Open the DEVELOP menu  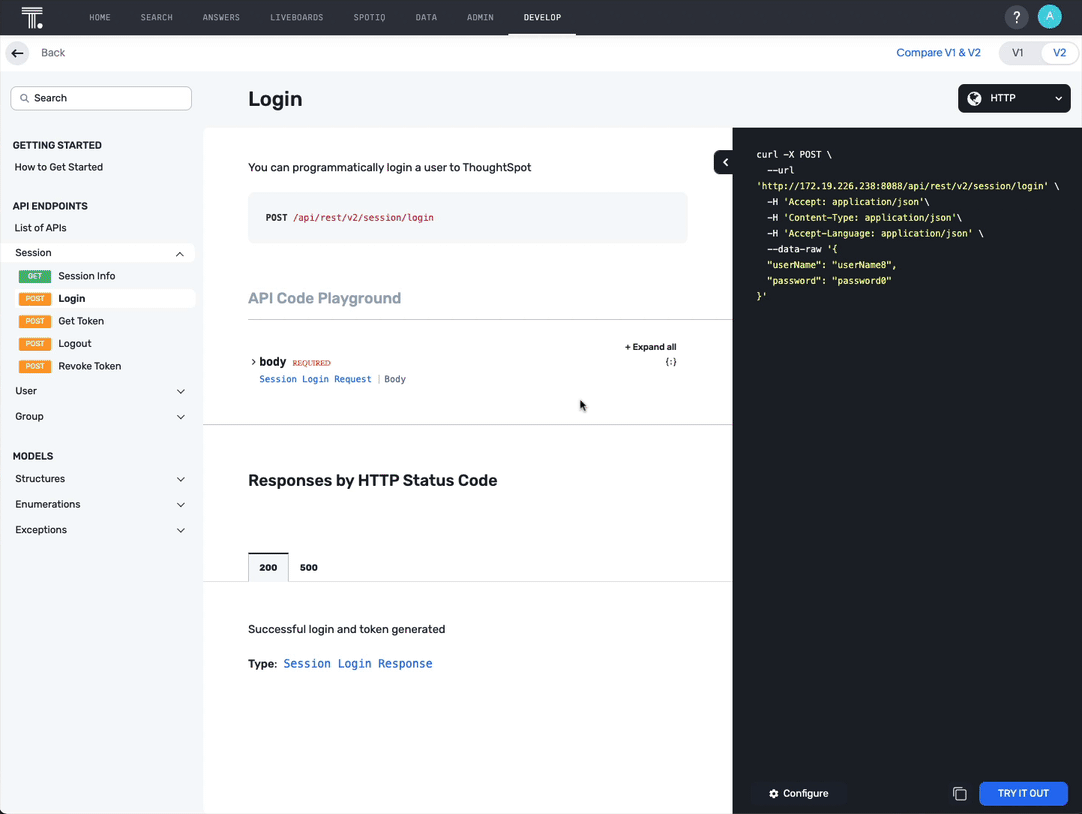[x=542, y=18]
